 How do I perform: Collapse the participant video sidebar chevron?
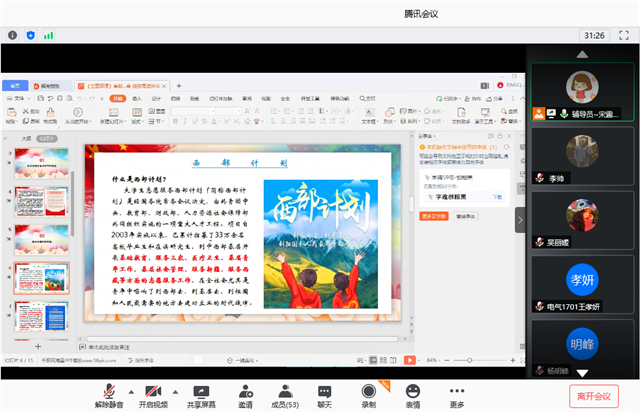pyautogui.click(x=520, y=220)
